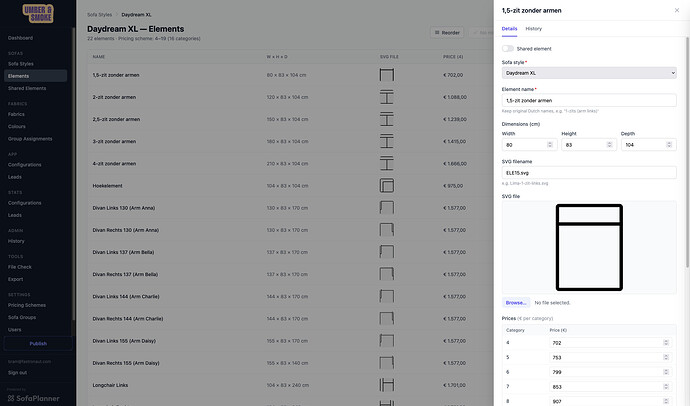690x406 pixels.
Task: Open Shared Elements in the sidebar
Action: [27, 88]
